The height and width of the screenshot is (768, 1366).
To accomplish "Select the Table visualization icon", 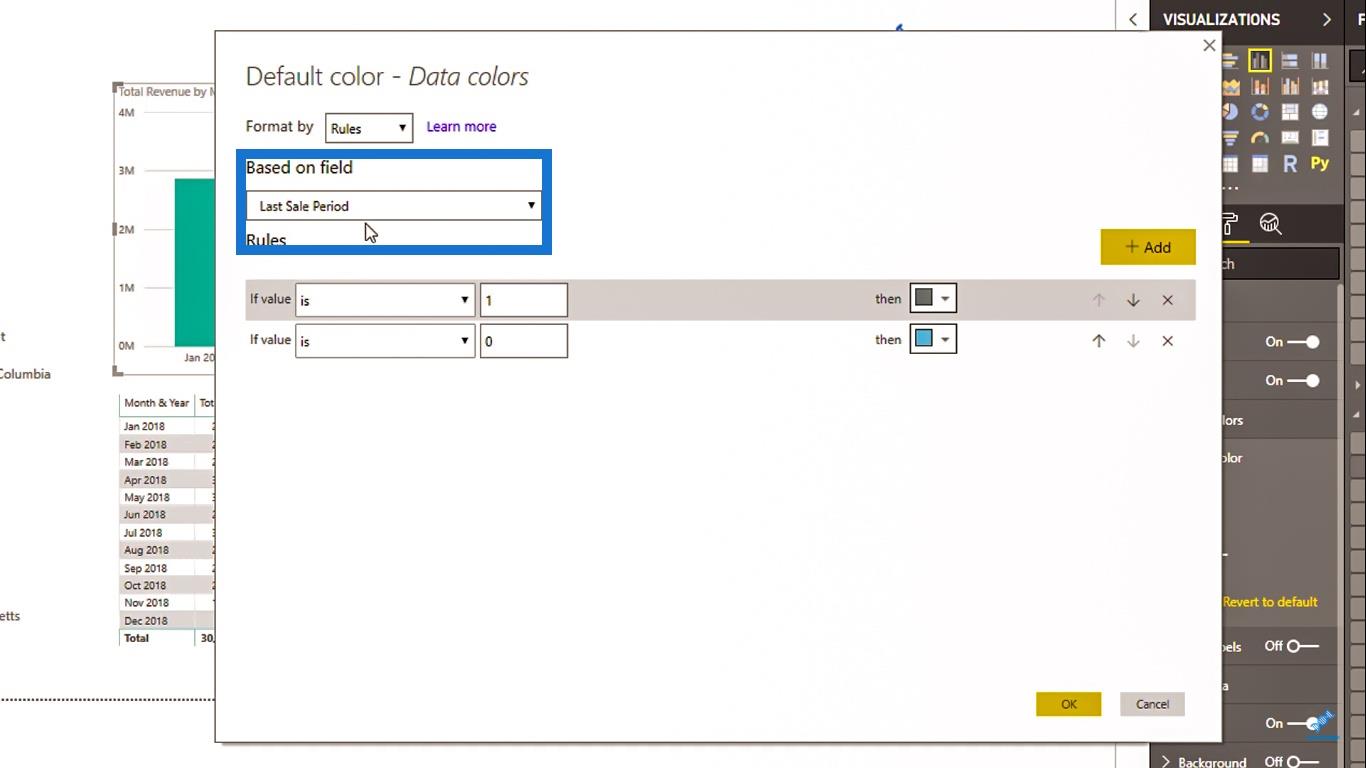I will 1230,163.
